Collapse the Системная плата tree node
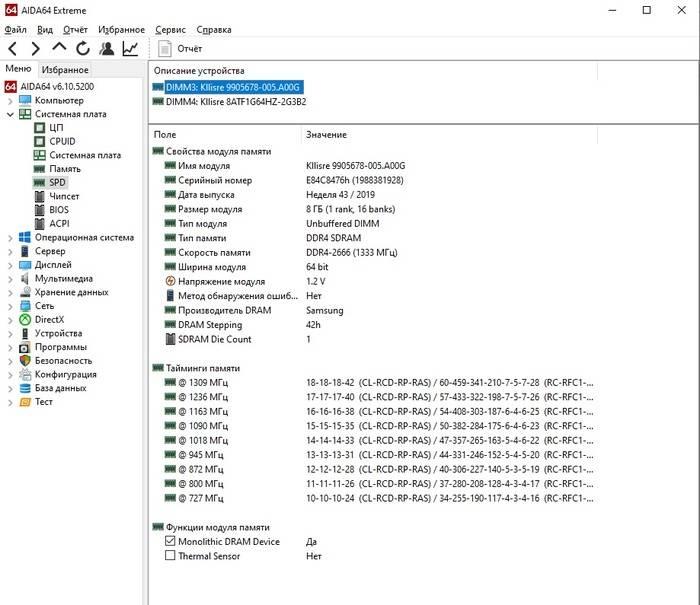The image size is (700, 605). coord(10,114)
